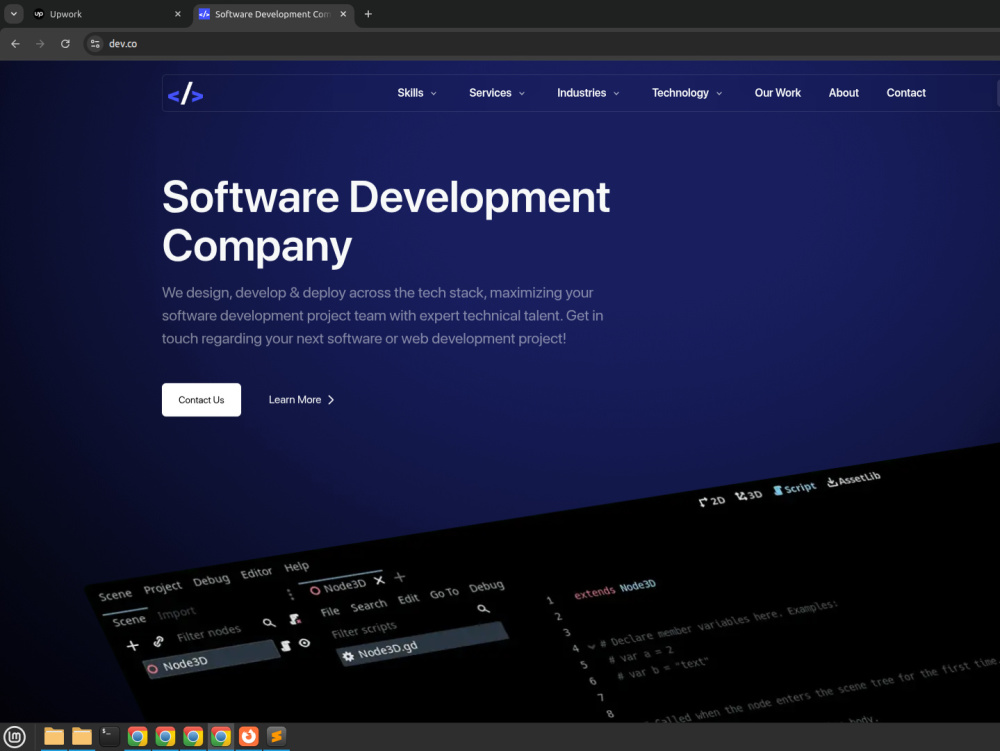
Task: Close the Software Development Company tab
Action: point(343,14)
